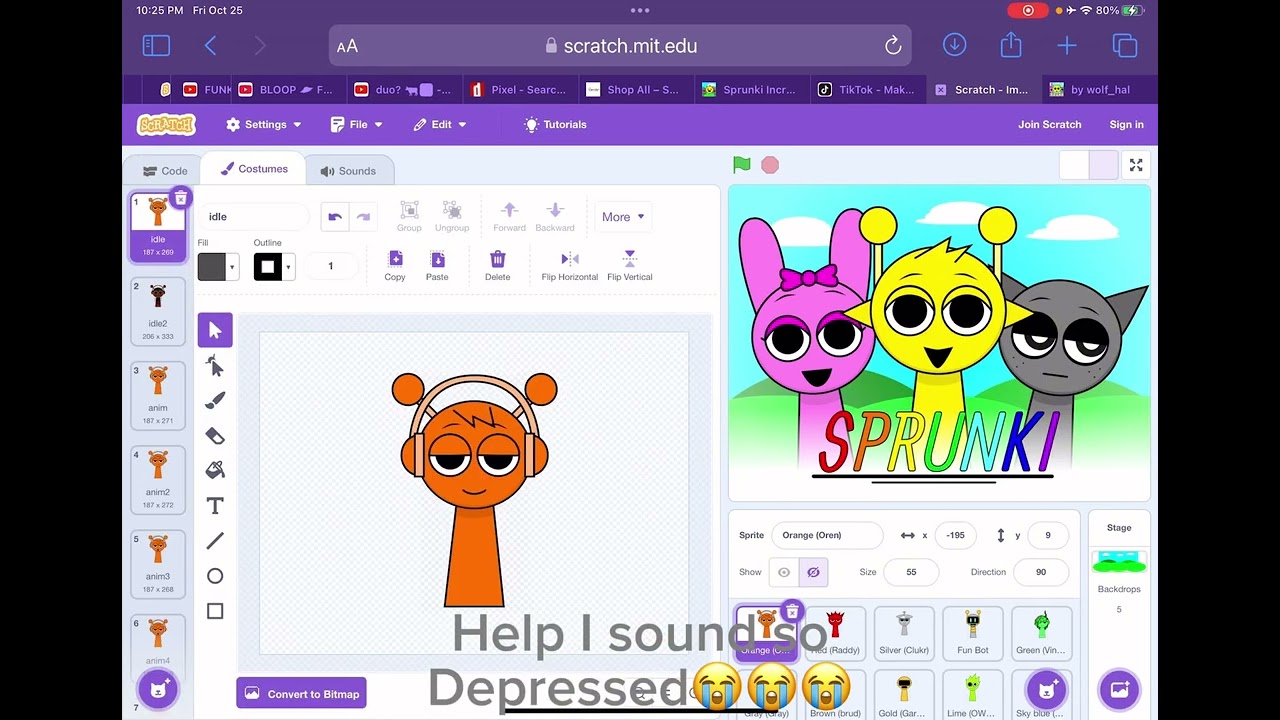Select the Brush tool
1280x720 pixels.
[215, 401]
